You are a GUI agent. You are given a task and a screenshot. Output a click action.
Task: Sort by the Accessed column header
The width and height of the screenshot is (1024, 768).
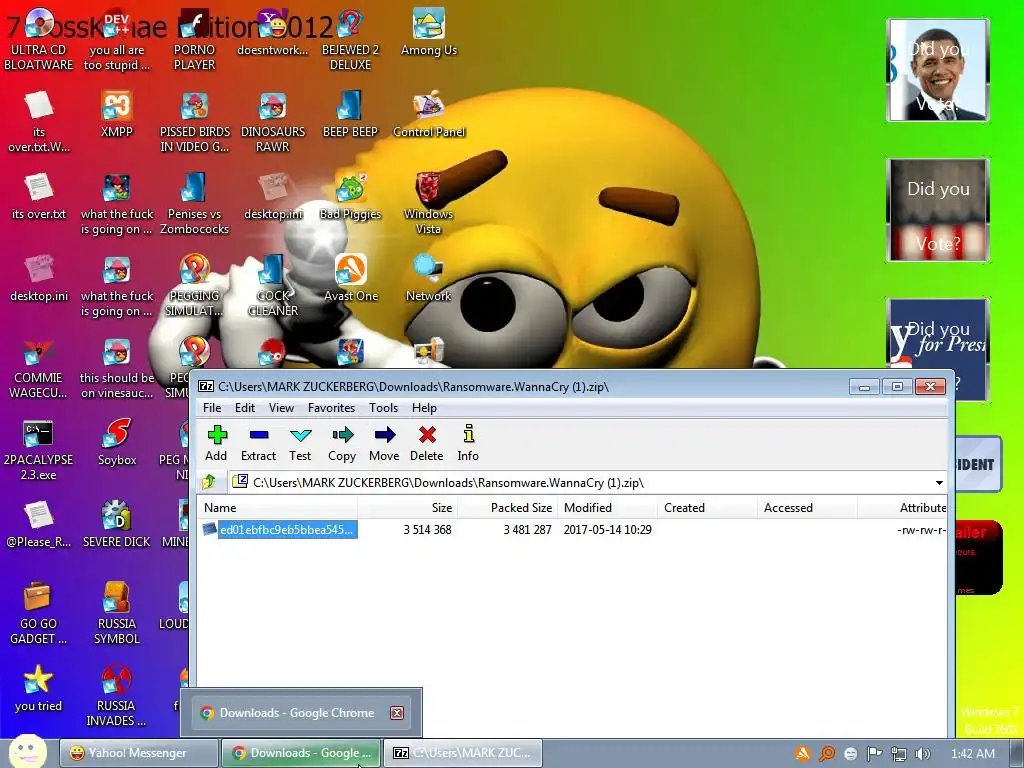807,507
